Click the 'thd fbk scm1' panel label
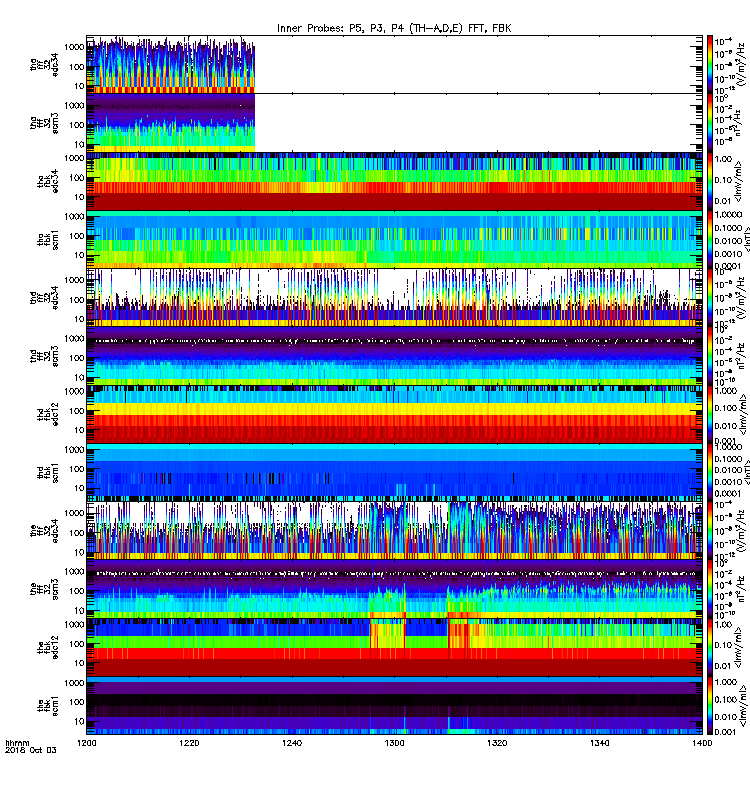 47,473
